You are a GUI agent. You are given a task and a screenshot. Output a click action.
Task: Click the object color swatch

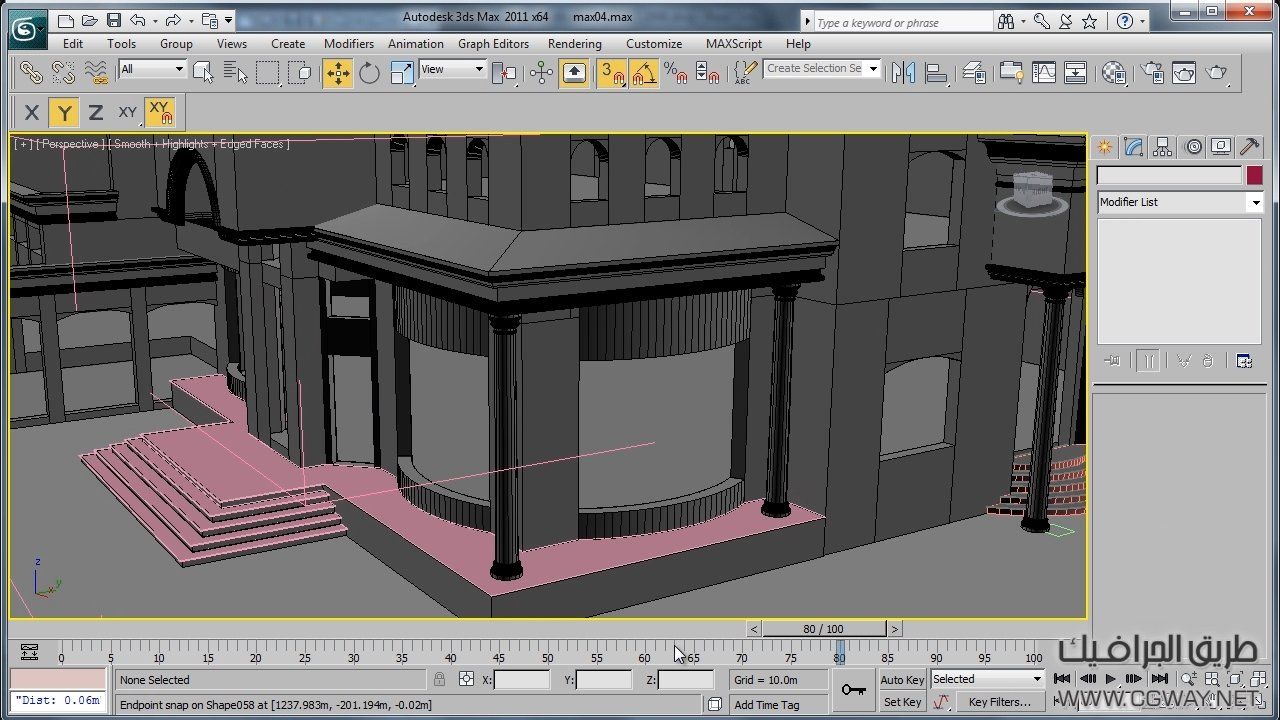click(x=1254, y=175)
